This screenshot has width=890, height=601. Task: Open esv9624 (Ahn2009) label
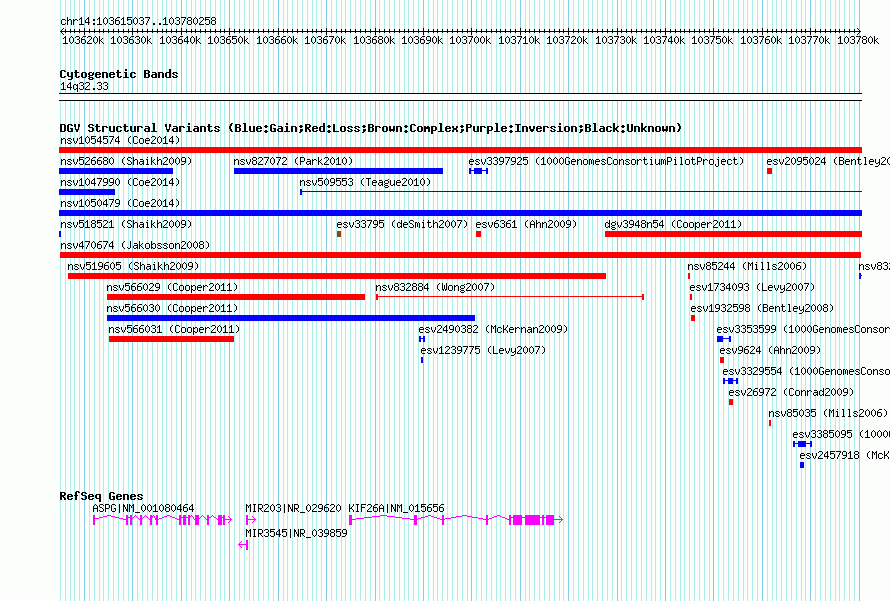tap(770, 350)
